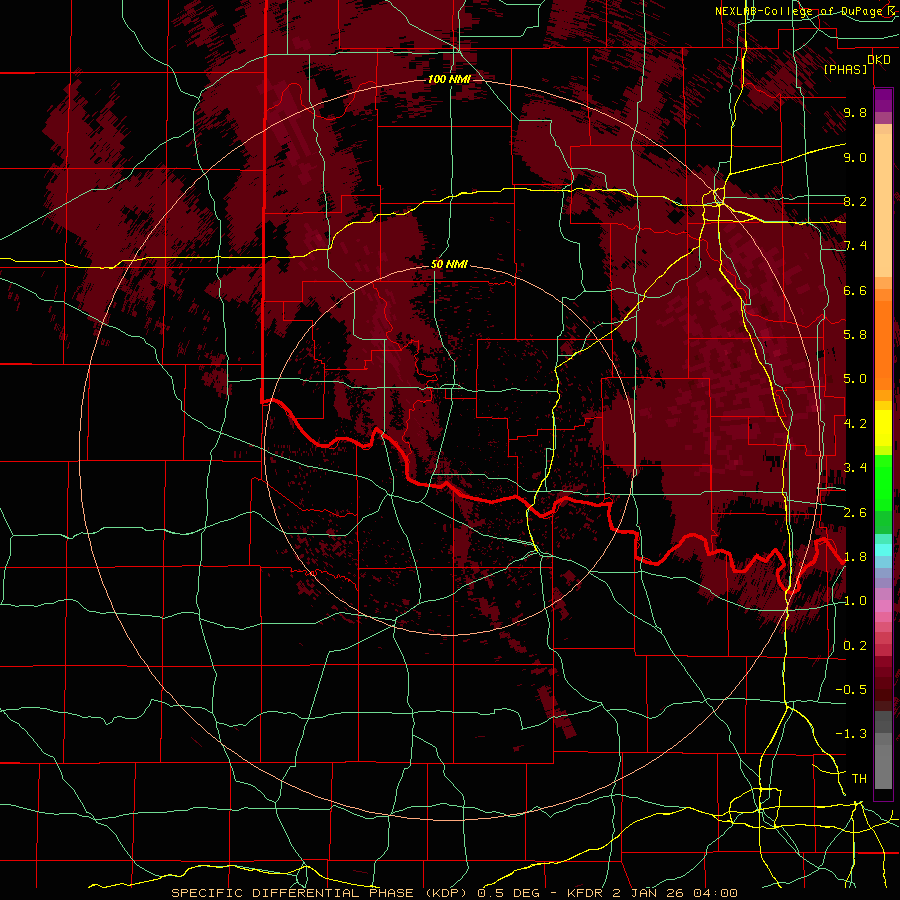The height and width of the screenshot is (900, 900).
Task: Click "SPECIFIC DIFFERENTIAL PHASE" in the bottom caption
Action: 292,893
